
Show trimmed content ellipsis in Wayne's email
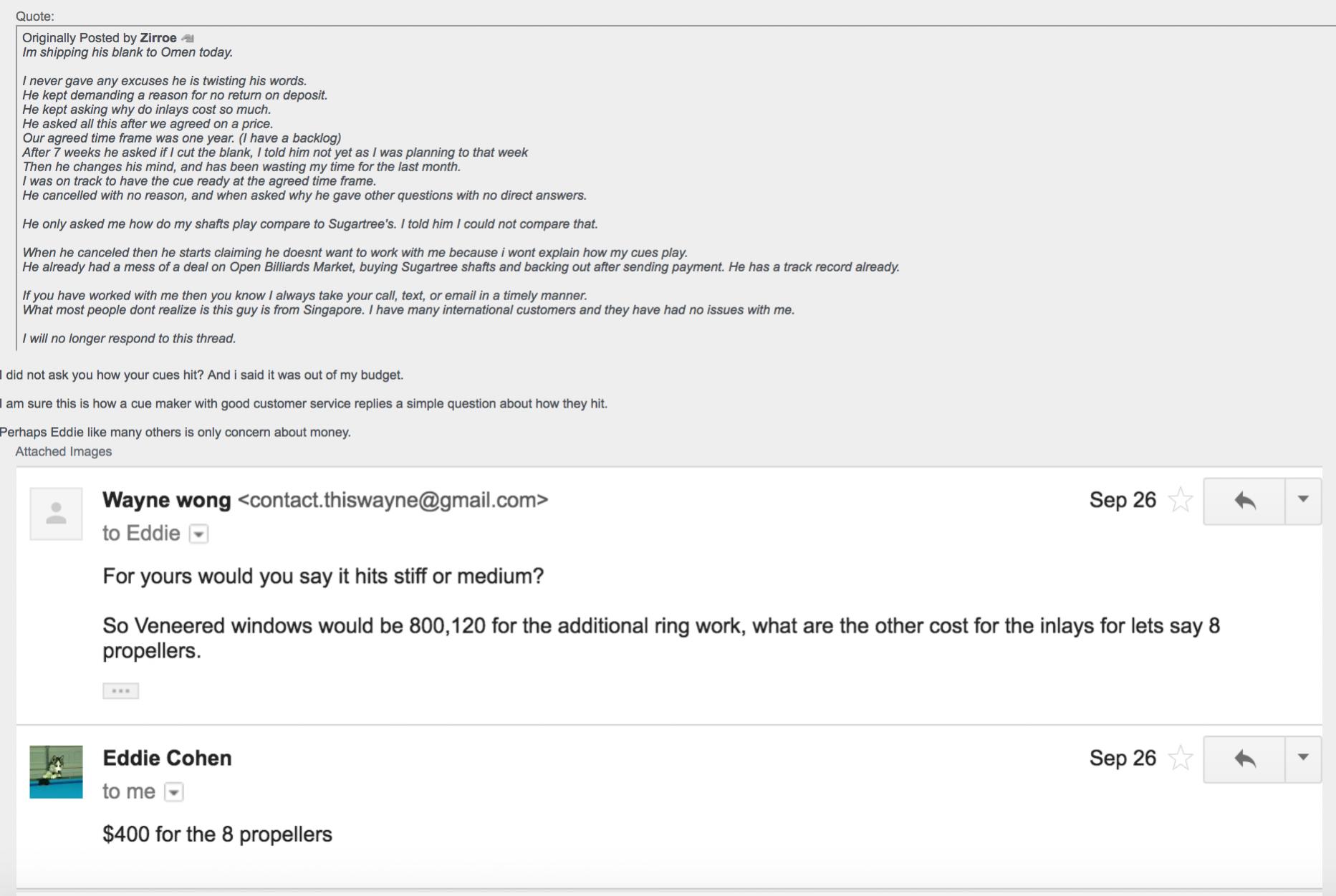[120, 691]
